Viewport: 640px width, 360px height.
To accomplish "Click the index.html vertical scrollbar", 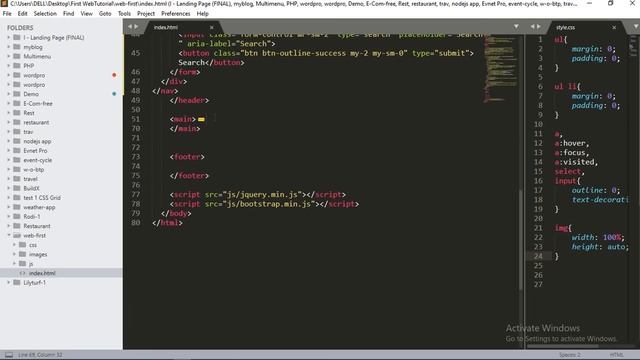I will [520, 240].
